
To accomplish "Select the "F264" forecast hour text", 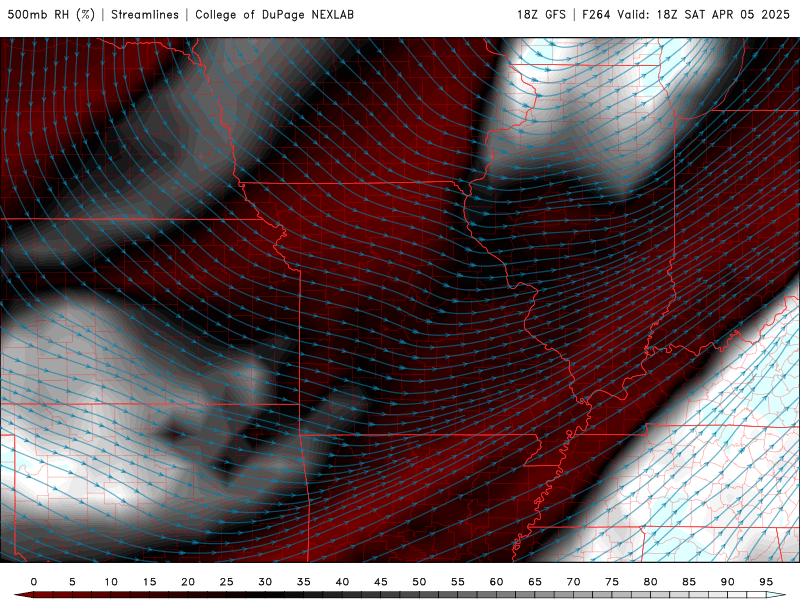I will pyautogui.click(x=596, y=15).
